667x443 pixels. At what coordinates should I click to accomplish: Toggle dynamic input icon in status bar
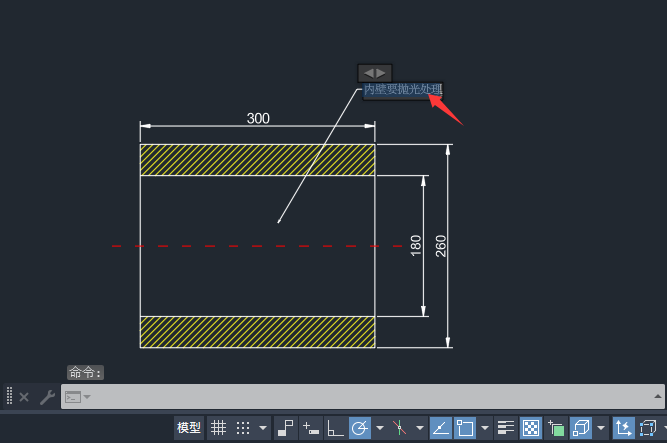tap(311, 428)
